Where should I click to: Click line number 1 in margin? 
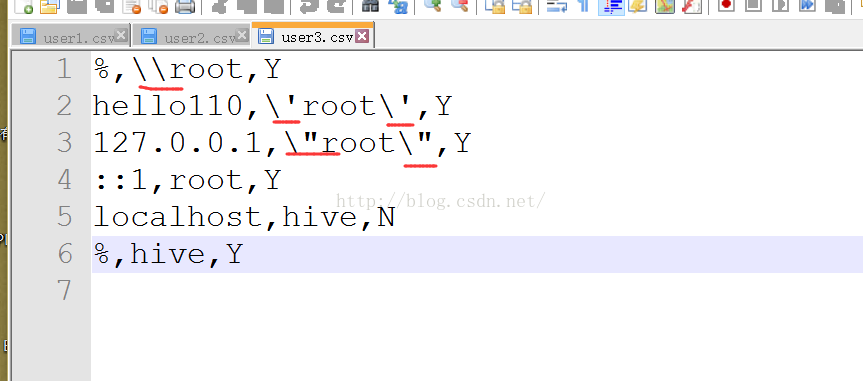coord(64,69)
